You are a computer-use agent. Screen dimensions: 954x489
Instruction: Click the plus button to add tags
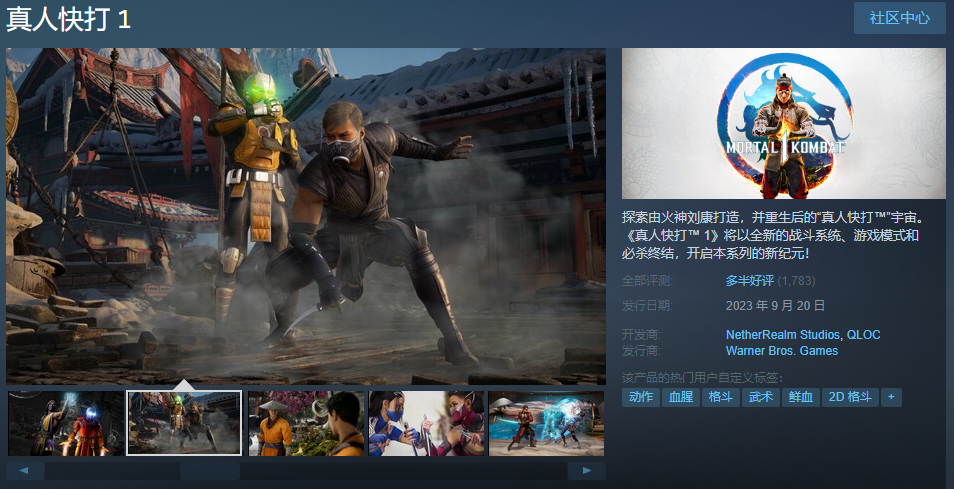coord(891,397)
